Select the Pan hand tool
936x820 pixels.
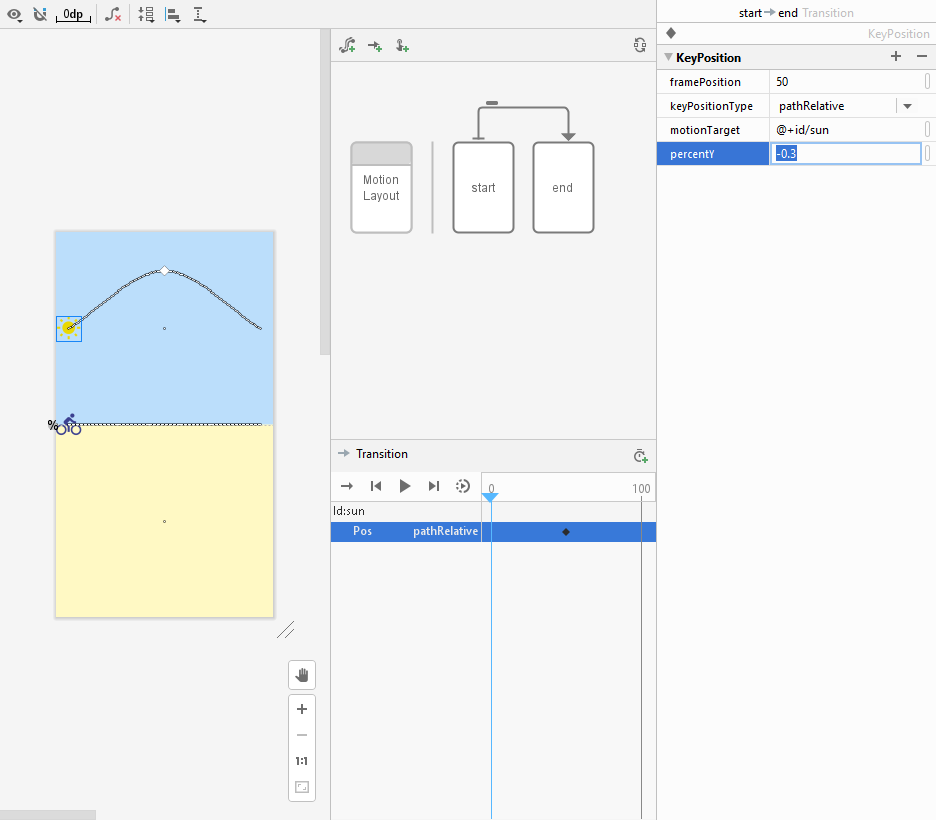pyautogui.click(x=301, y=675)
